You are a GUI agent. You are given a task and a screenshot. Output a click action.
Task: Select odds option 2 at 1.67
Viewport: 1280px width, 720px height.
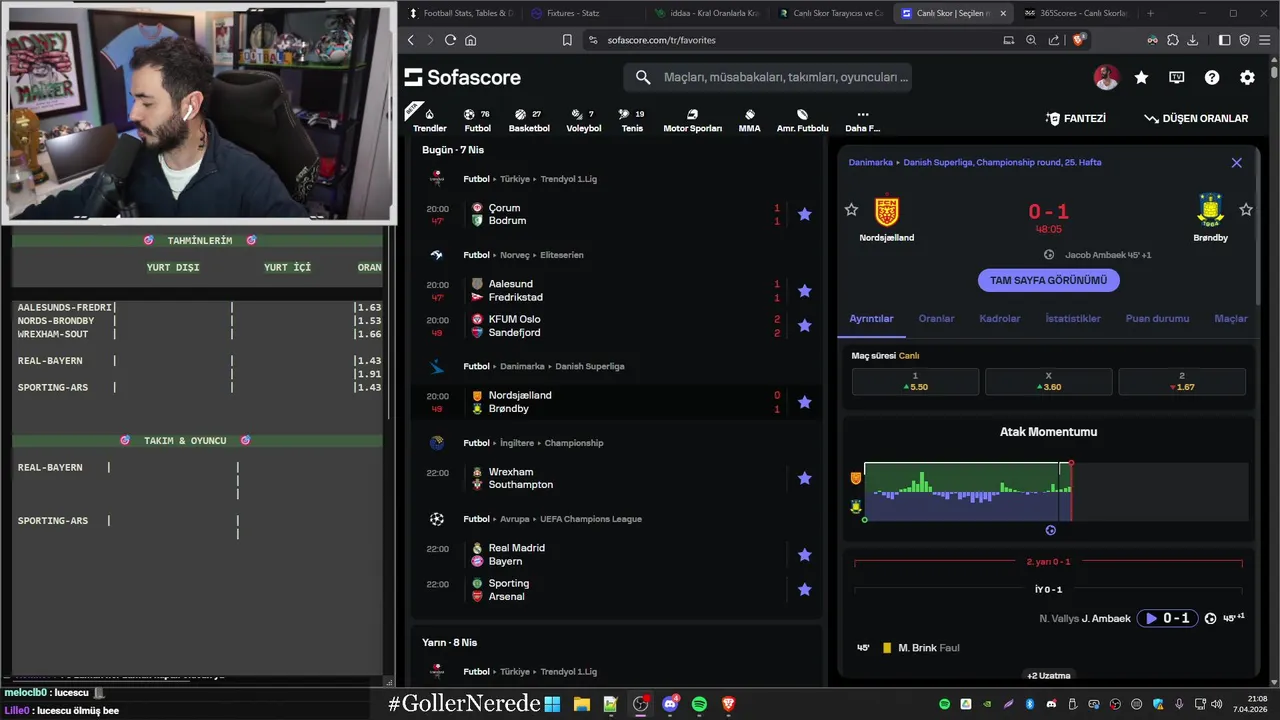click(1181, 381)
